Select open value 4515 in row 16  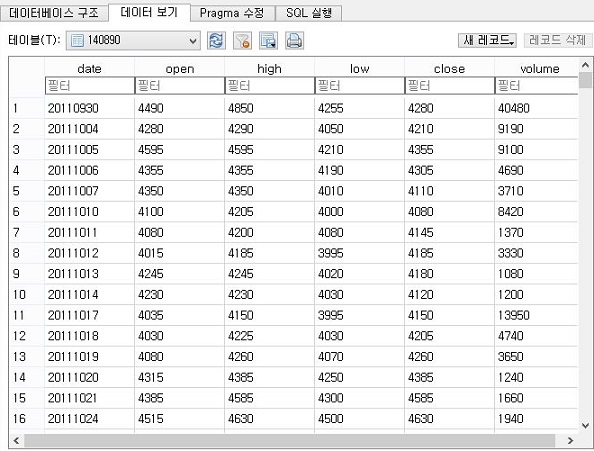tap(180, 418)
